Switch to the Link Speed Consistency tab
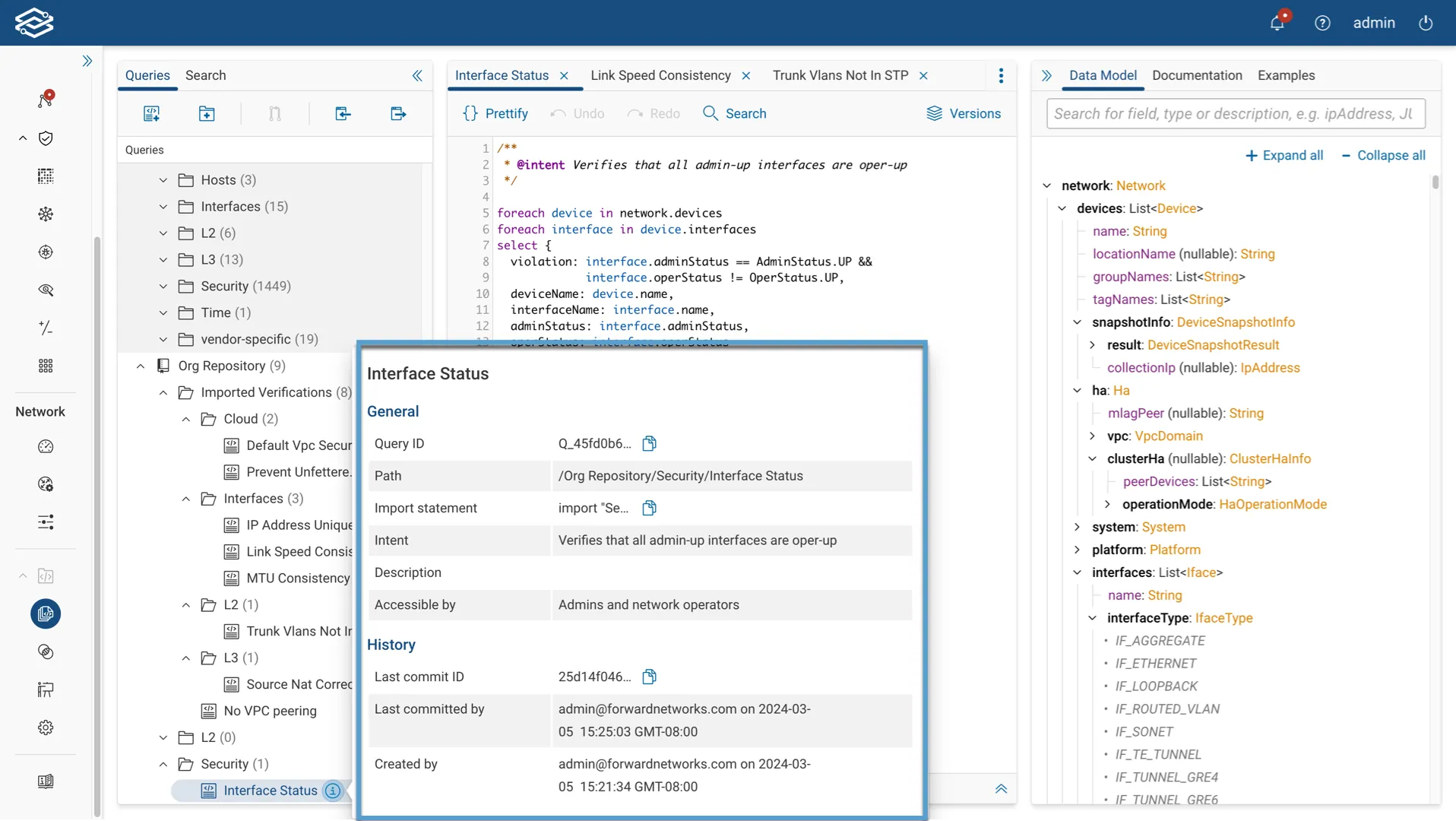The height and width of the screenshot is (821, 1456). (660, 75)
